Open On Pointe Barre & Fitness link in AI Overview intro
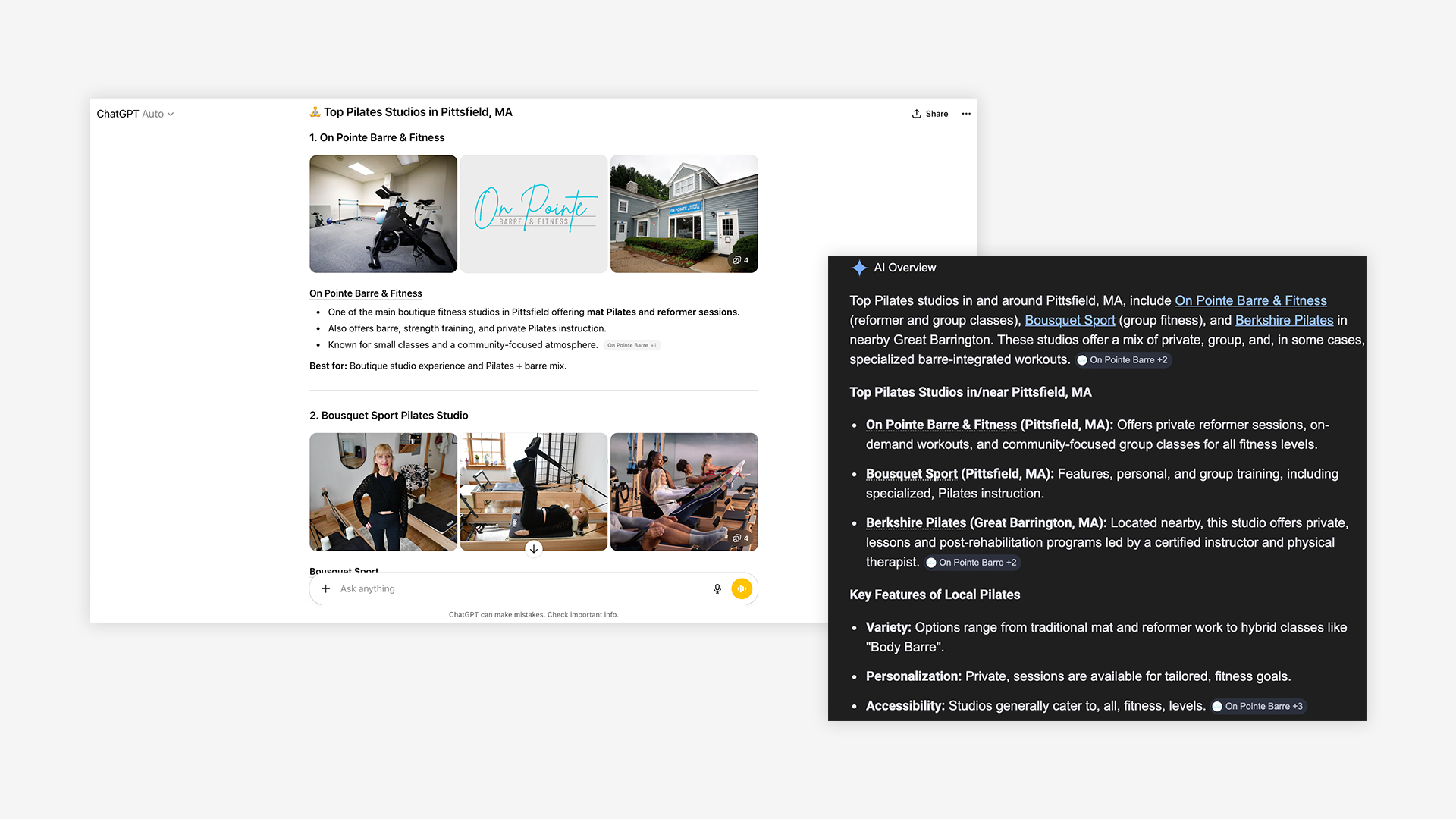The width and height of the screenshot is (1456, 819). (1250, 300)
